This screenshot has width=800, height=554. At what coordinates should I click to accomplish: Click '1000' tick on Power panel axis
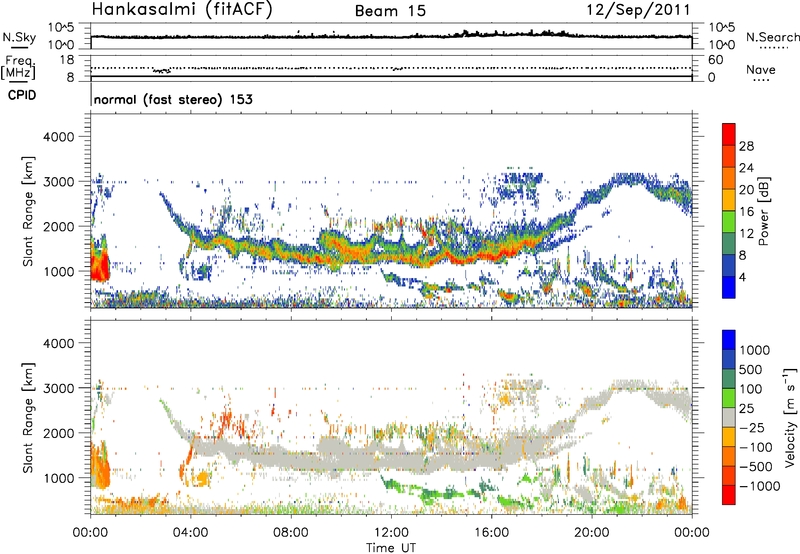click(x=58, y=271)
